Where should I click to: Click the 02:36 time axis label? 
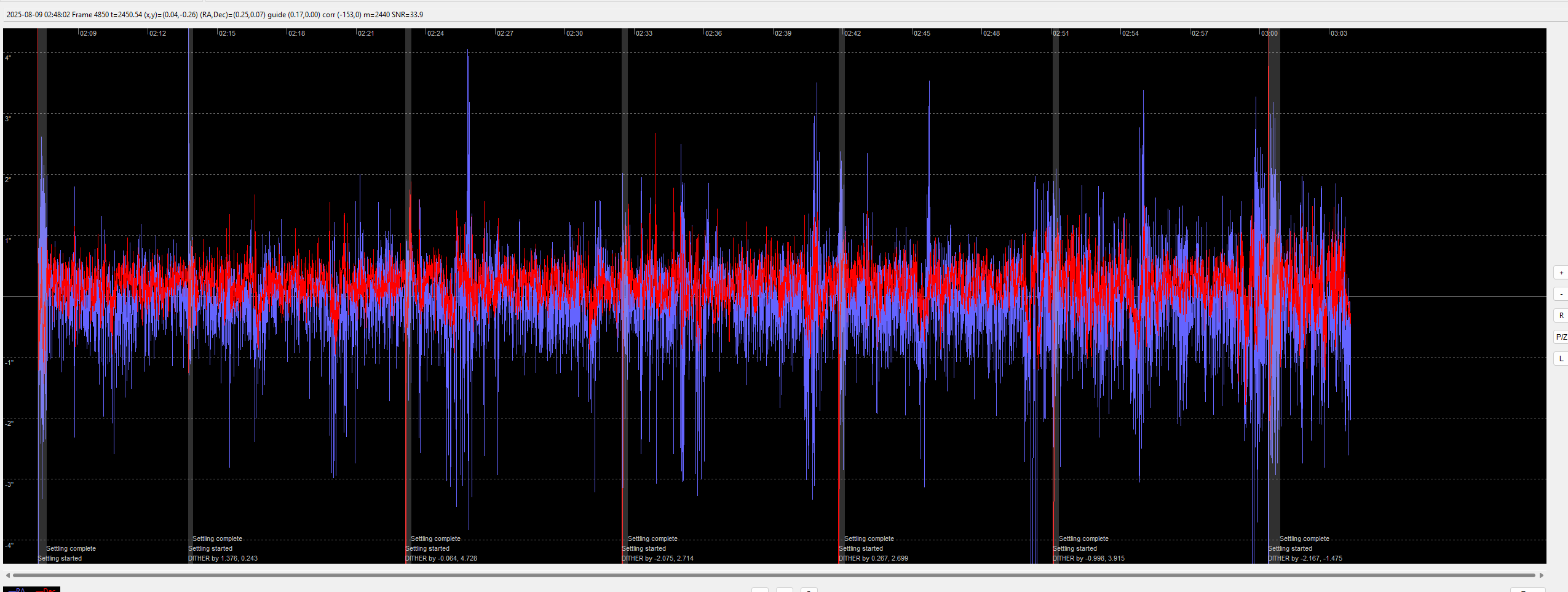[713, 33]
